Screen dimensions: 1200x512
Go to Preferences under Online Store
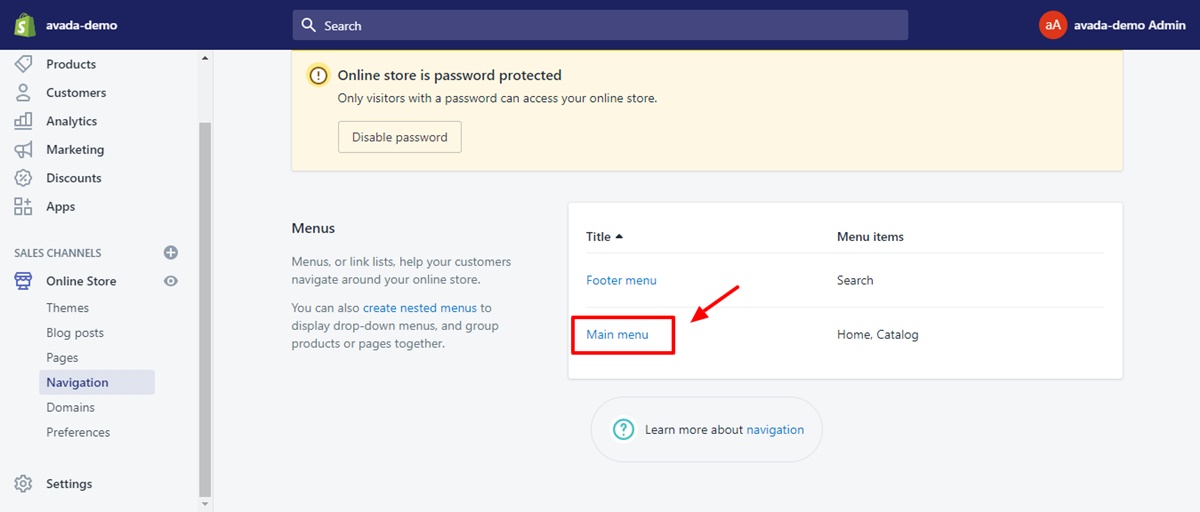[78, 432]
